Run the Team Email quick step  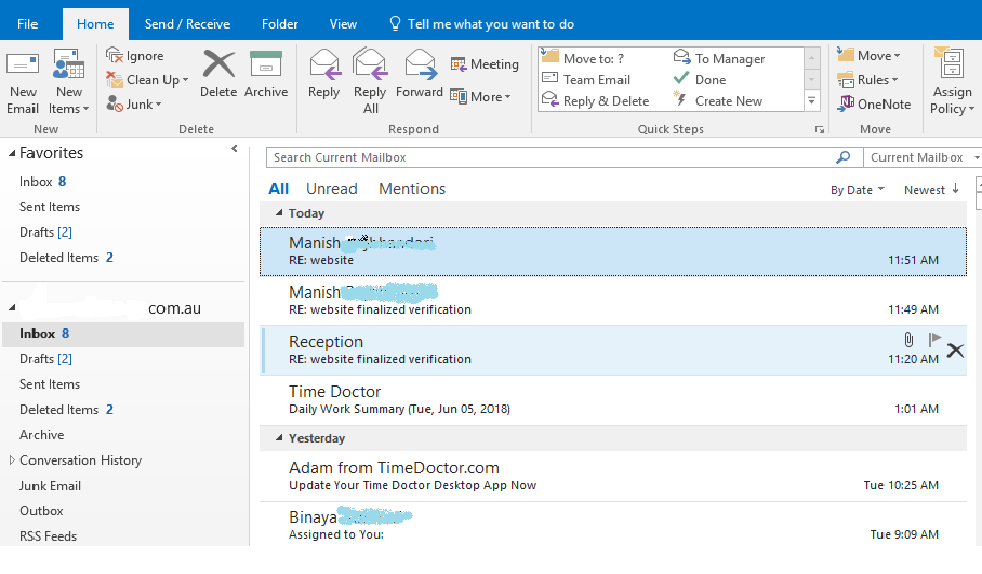pyautogui.click(x=586, y=79)
